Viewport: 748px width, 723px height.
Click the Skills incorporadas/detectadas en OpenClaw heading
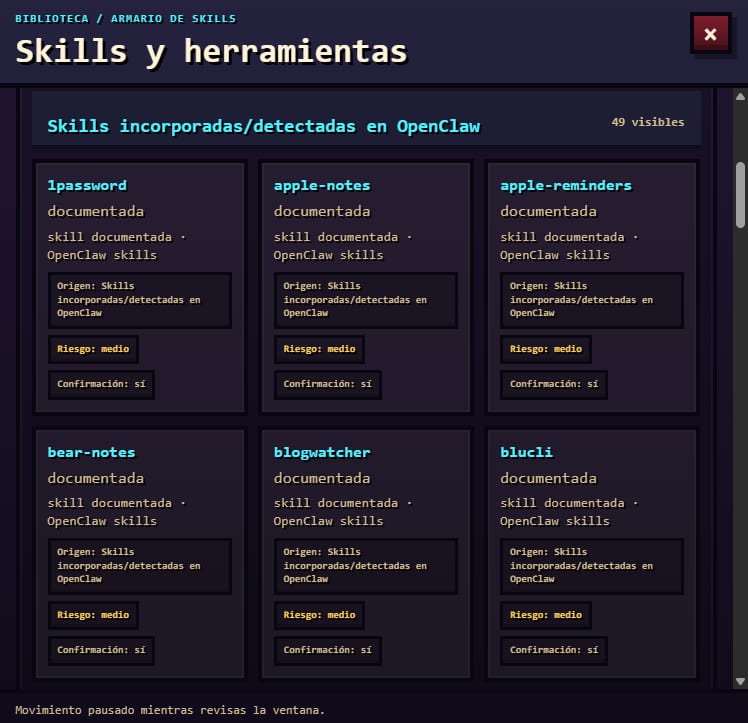coord(264,126)
